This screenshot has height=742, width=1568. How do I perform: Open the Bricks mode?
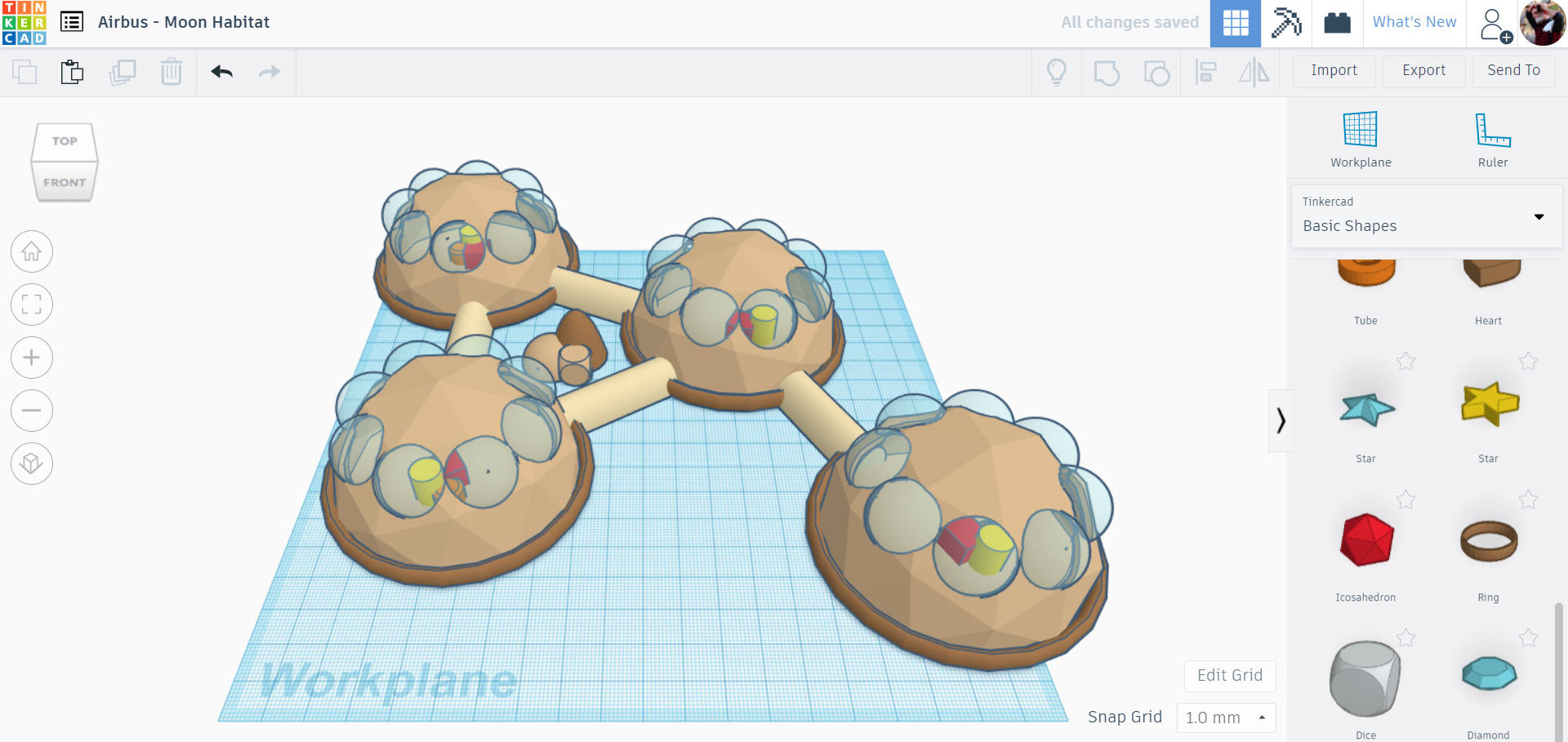point(1337,23)
